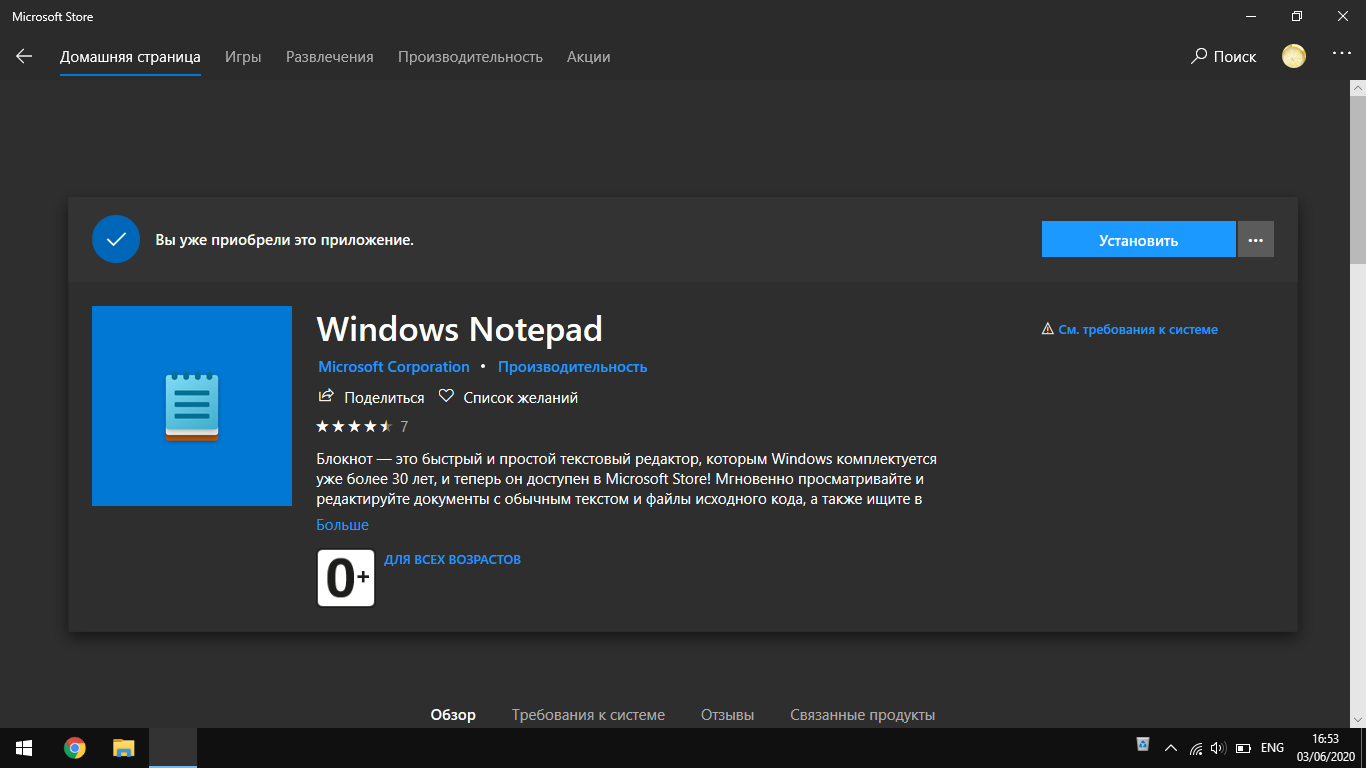Viewport: 1366px width, 768px height.
Task: Switch to the Игры tab
Action: 243,57
